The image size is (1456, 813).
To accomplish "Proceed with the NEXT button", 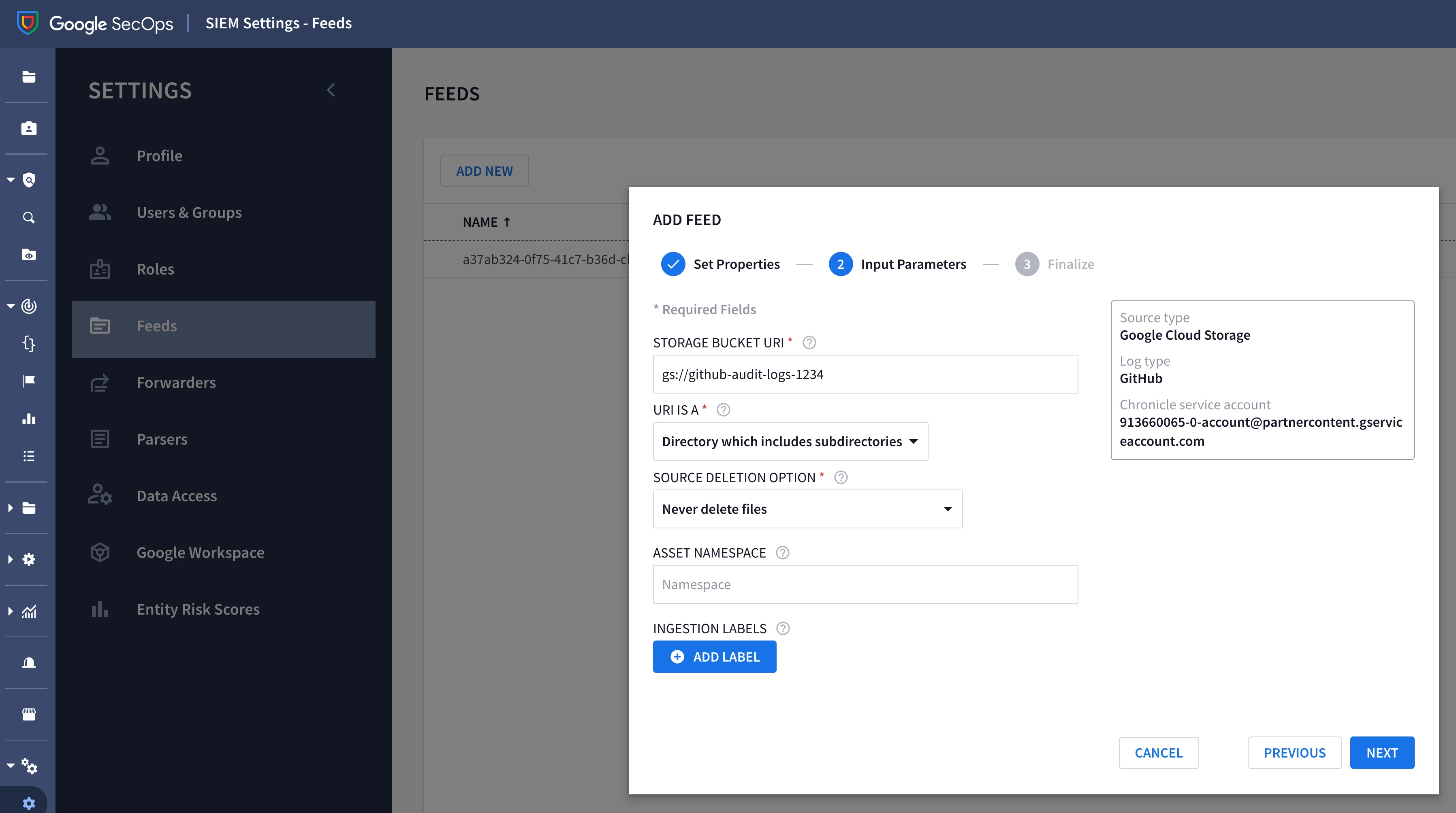I will 1382,753.
